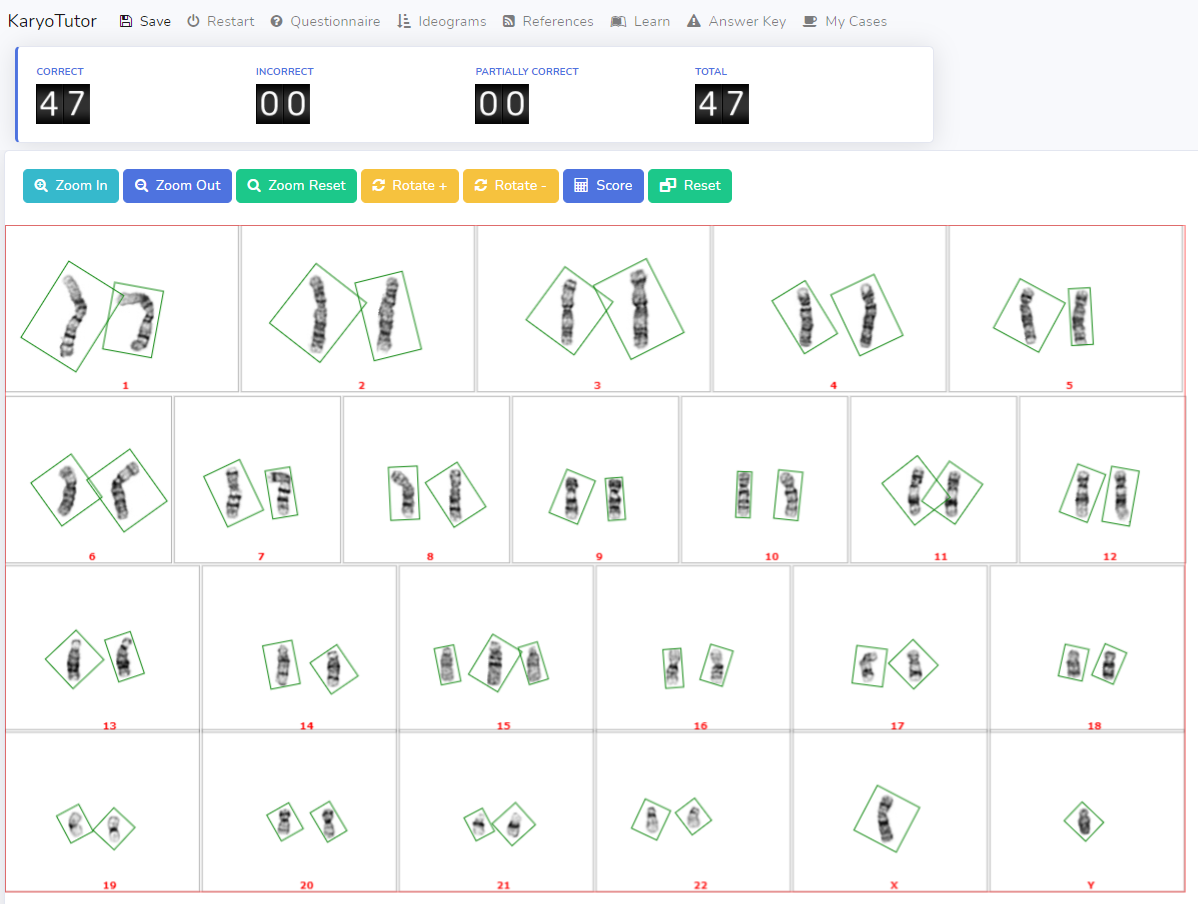The width and height of the screenshot is (1198, 904).
Task: Click the Learn book icon
Action: coord(618,21)
